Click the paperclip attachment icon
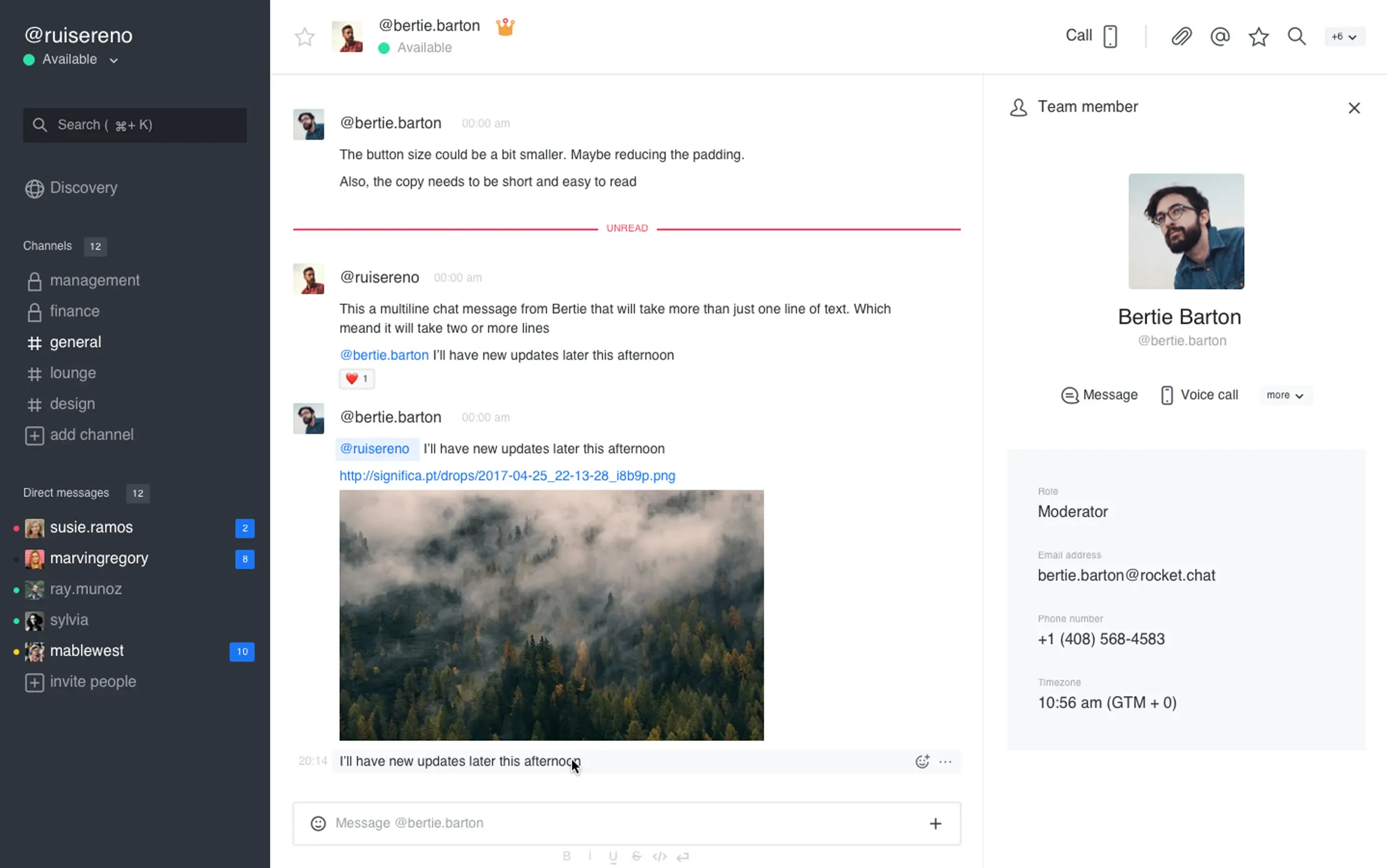 pyautogui.click(x=1181, y=35)
